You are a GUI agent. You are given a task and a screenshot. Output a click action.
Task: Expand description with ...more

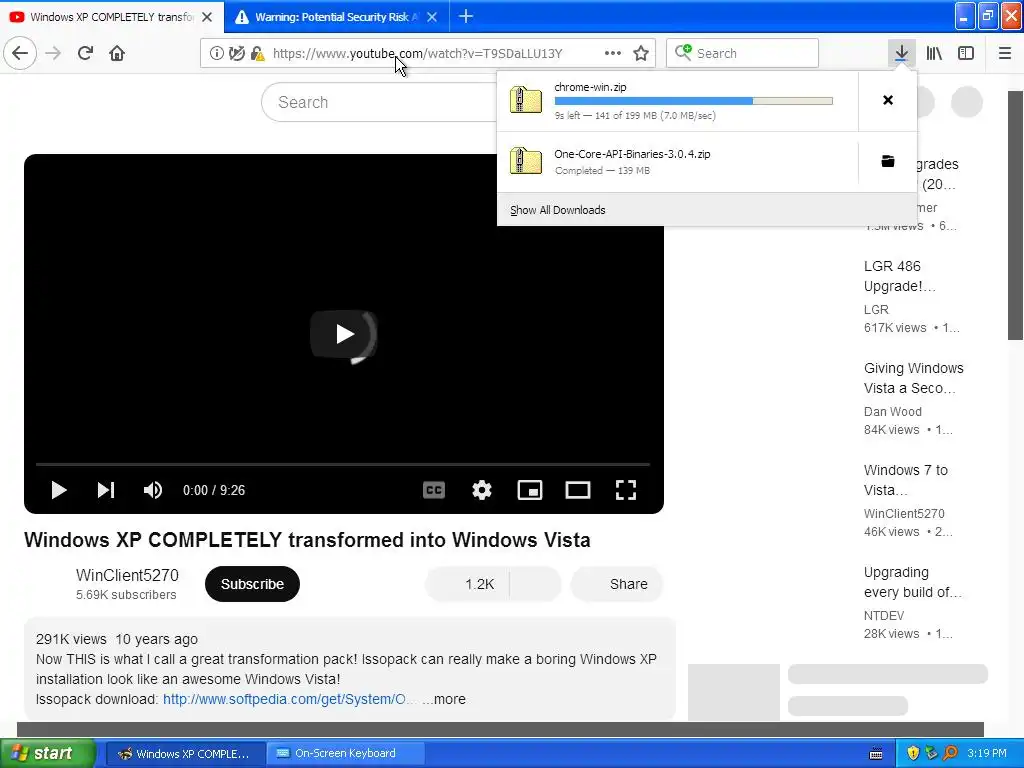[444, 699]
